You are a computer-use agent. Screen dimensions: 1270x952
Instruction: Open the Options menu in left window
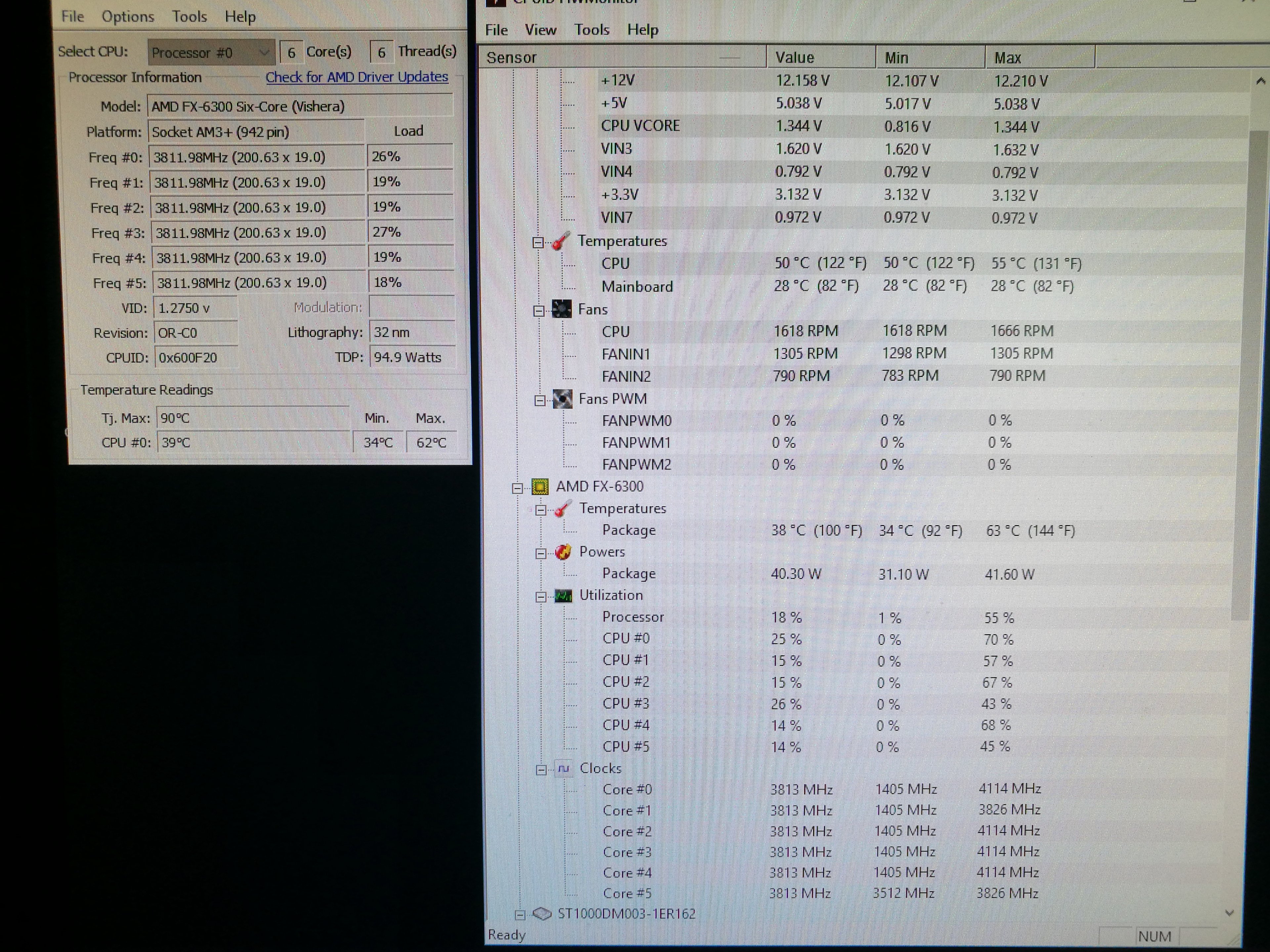coord(127,17)
